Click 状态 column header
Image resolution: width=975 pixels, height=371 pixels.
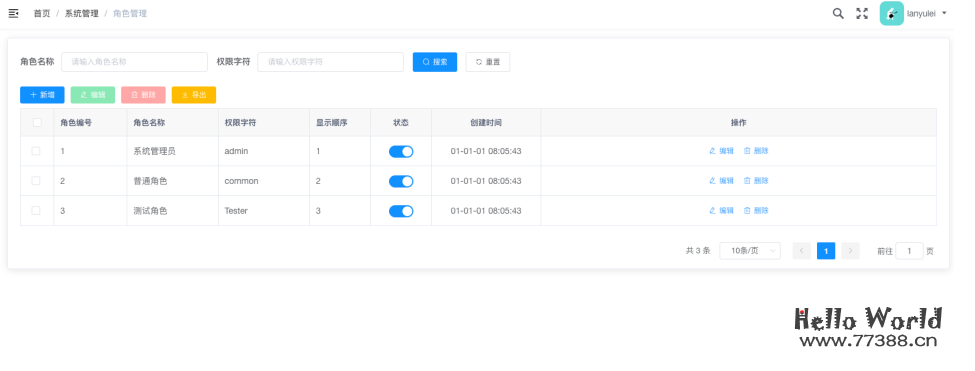(x=401, y=123)
